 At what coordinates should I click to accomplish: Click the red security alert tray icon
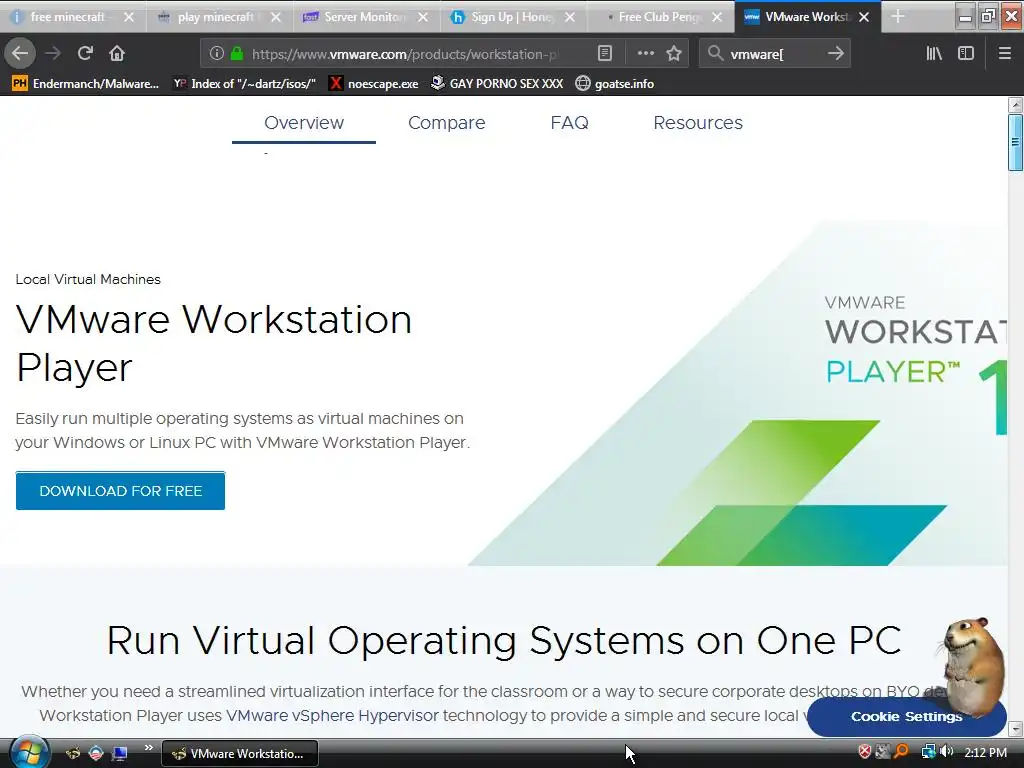[x=865, y=752]
